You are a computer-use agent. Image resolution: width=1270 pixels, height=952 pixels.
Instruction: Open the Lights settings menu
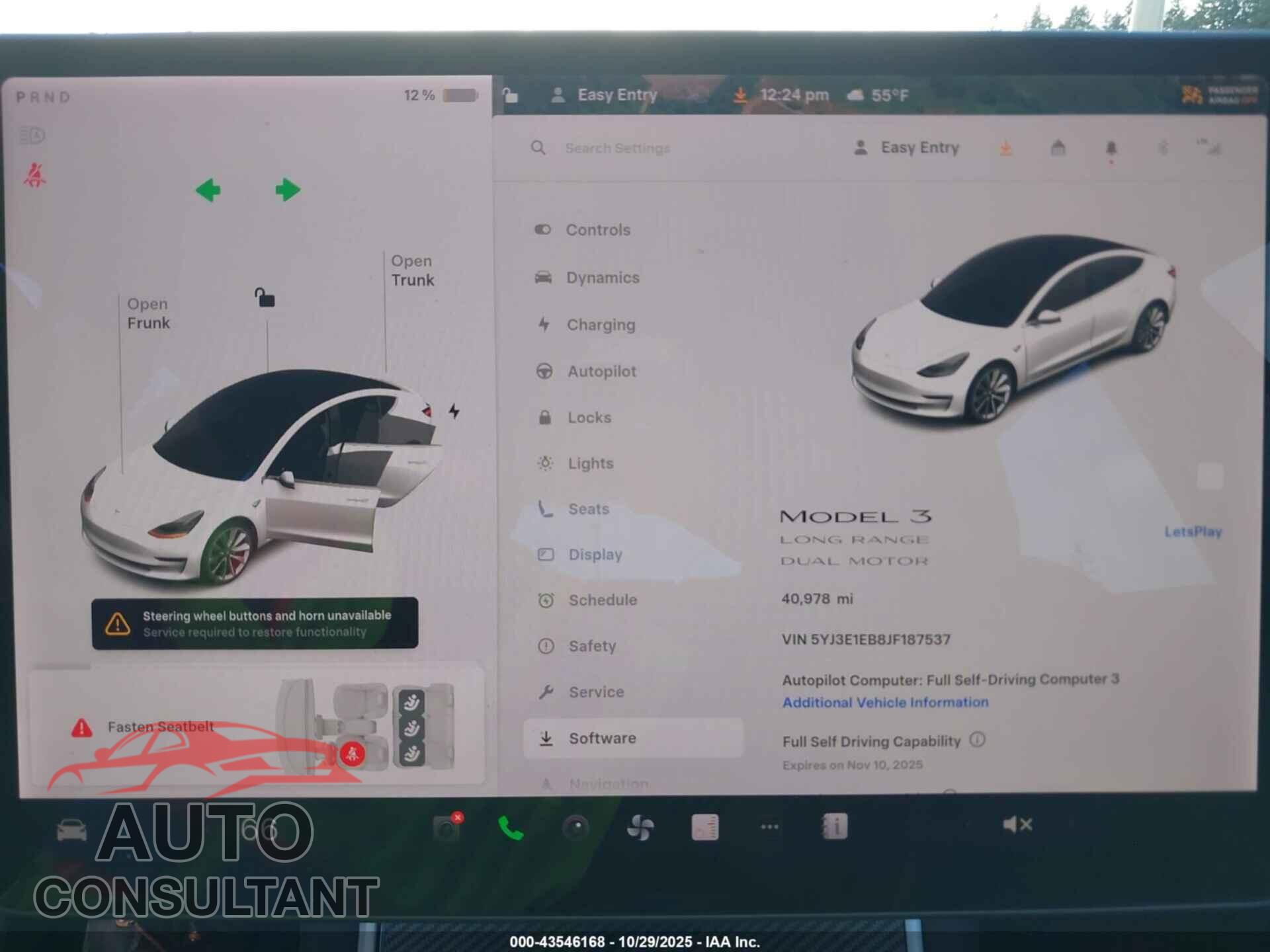click(575, 463)
